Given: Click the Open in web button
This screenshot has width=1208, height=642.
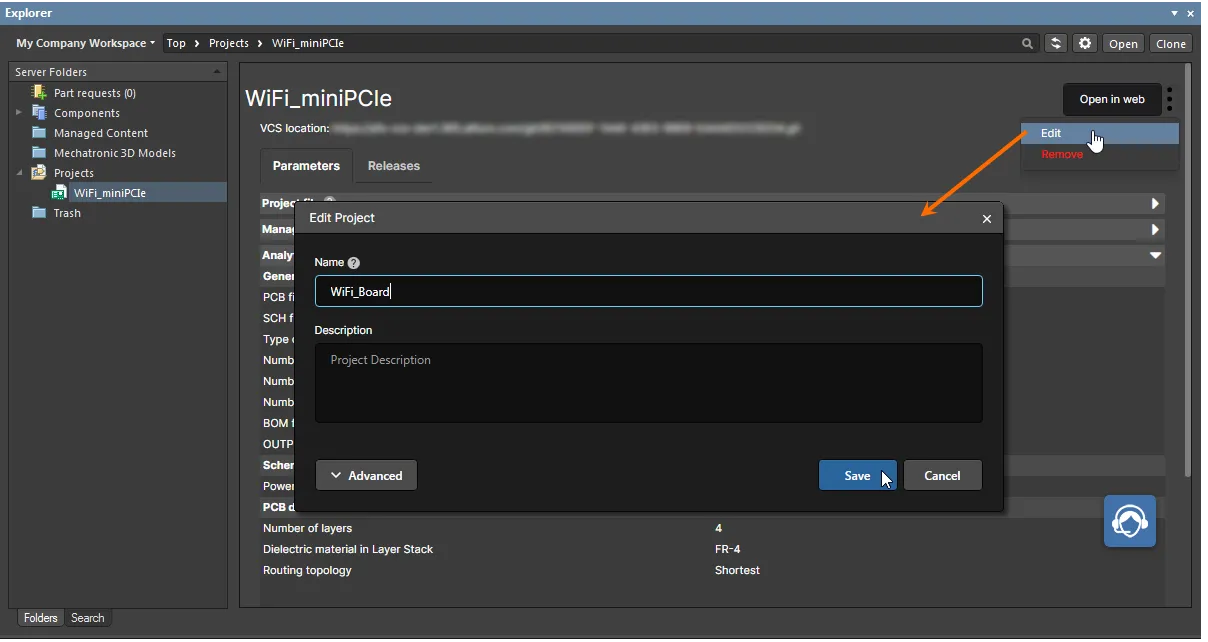Looking at the screenshot, I should tap(1112, 99).
